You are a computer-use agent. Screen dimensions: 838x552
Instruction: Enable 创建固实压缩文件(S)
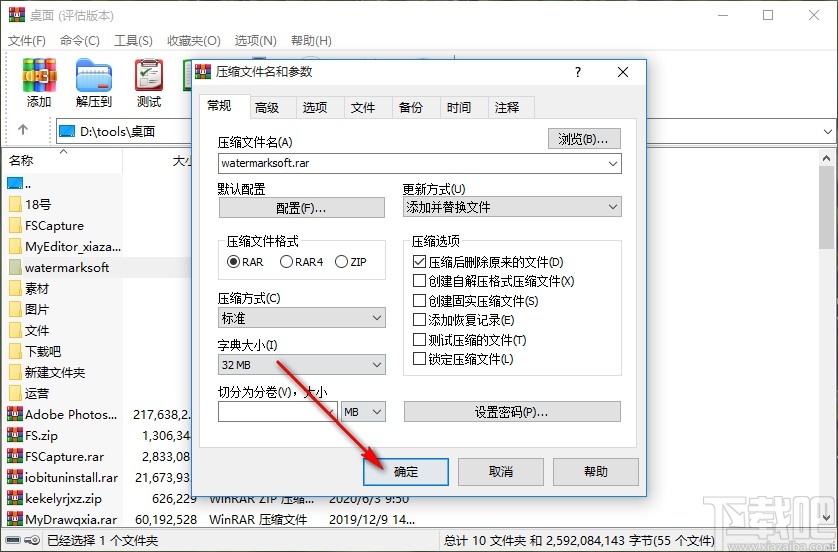pos(476,301)
